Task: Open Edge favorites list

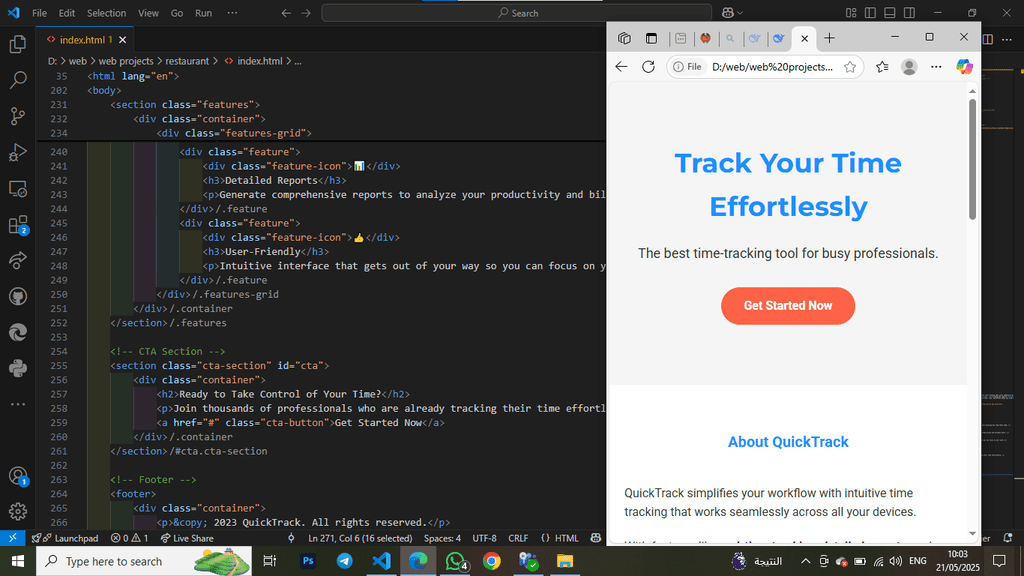Action: [882, 67]
